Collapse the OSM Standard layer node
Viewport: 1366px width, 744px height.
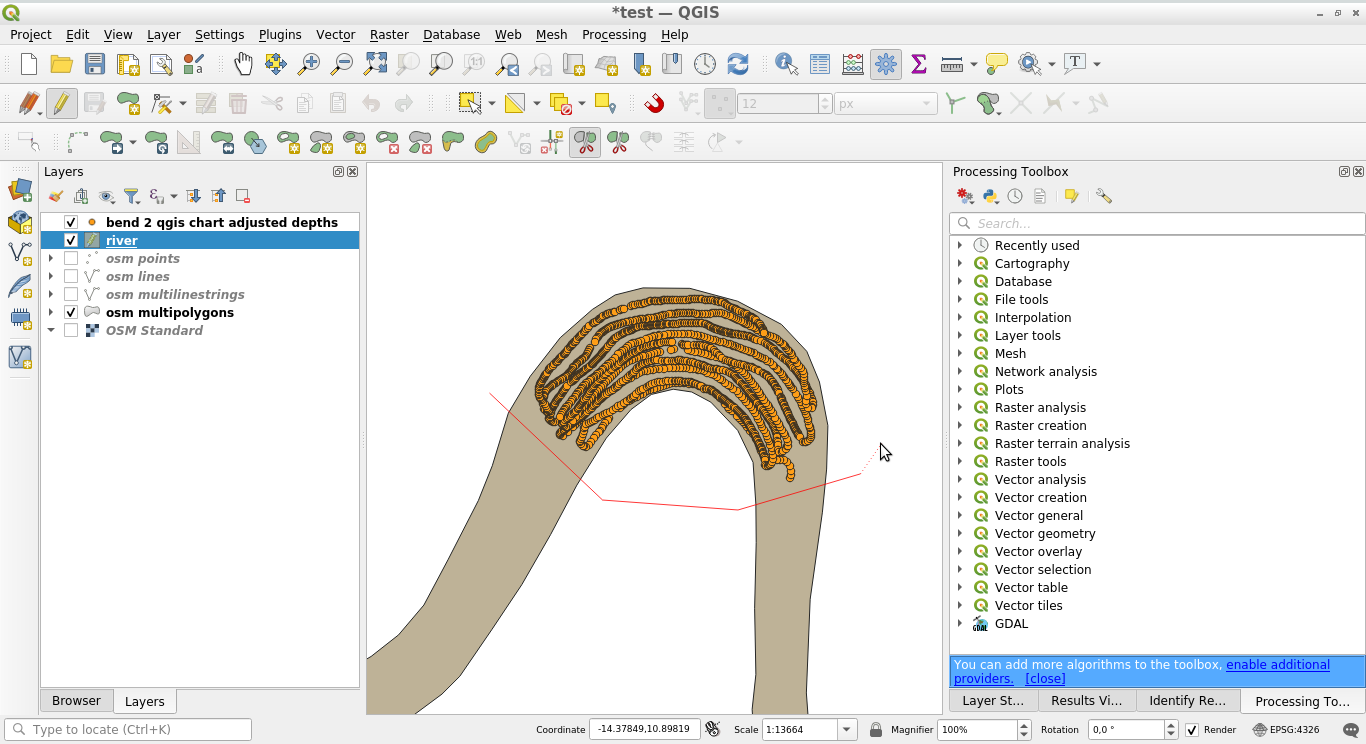pos(51,330)
